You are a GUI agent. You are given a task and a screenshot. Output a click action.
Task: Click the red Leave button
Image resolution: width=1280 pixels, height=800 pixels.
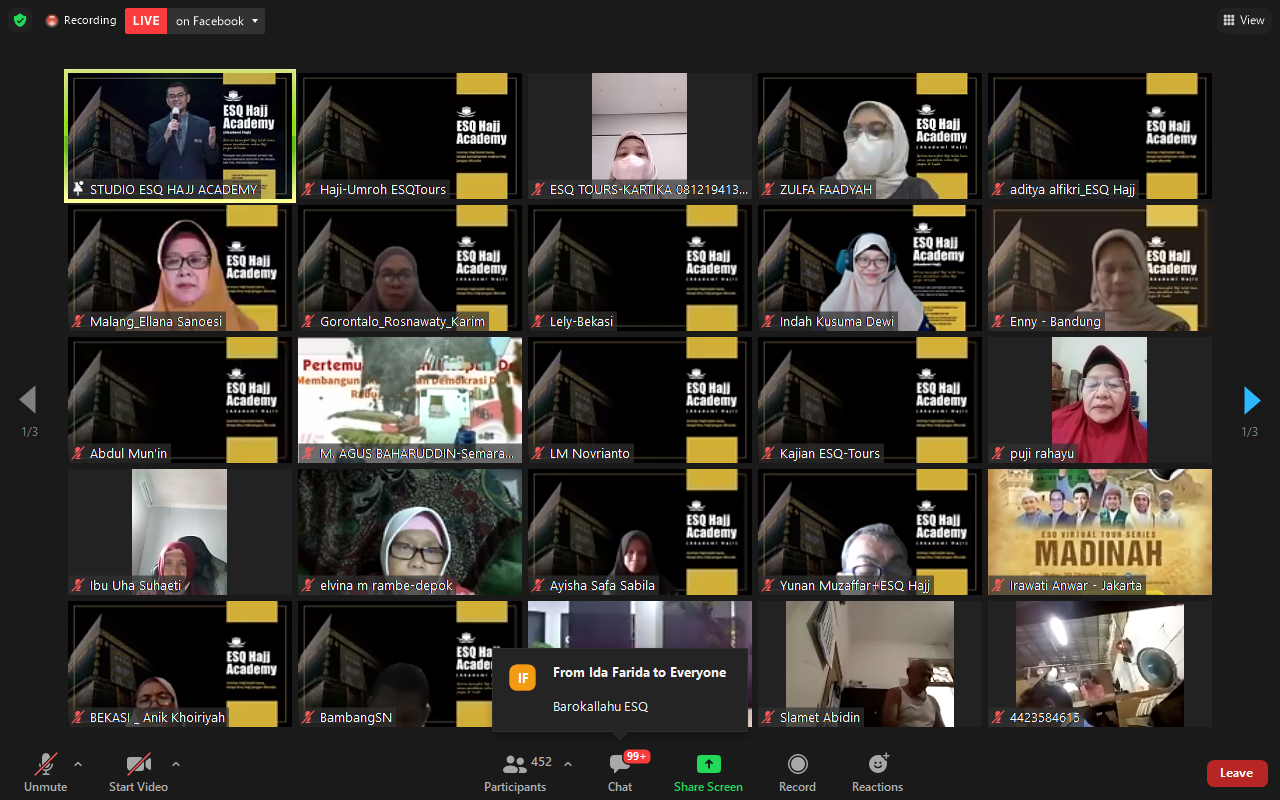tap(1236, 773)
